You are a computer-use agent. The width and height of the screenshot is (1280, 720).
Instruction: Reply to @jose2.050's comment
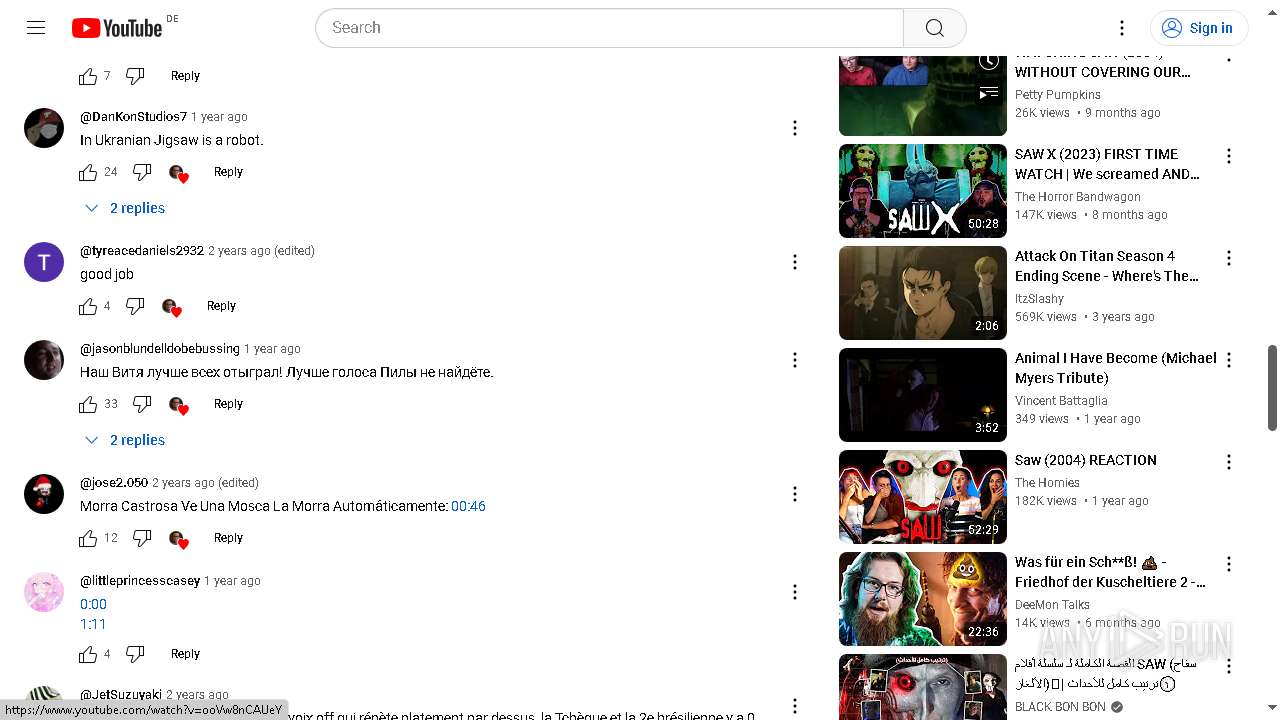point(228,538)
